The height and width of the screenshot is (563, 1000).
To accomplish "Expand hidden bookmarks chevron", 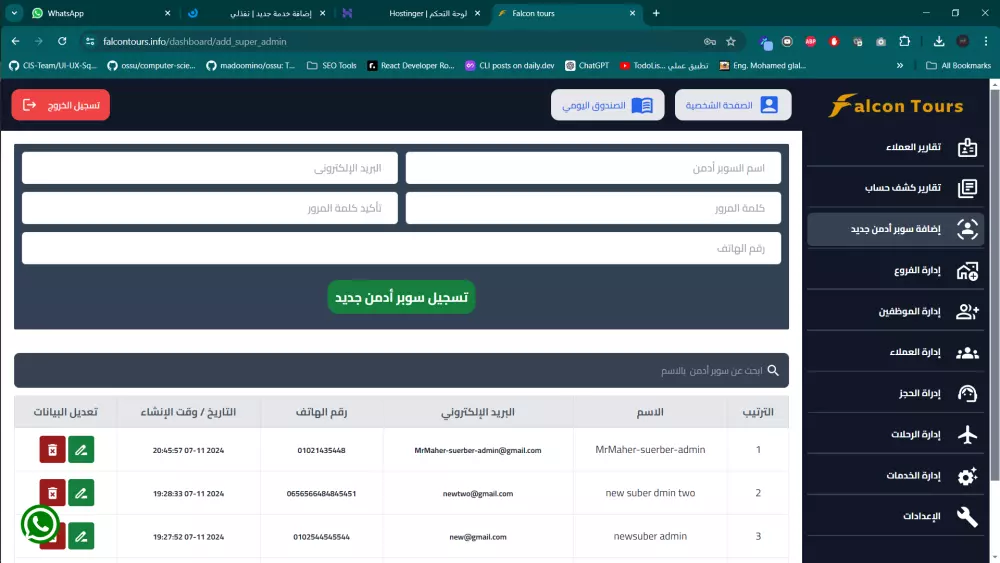I will (900, 65).
